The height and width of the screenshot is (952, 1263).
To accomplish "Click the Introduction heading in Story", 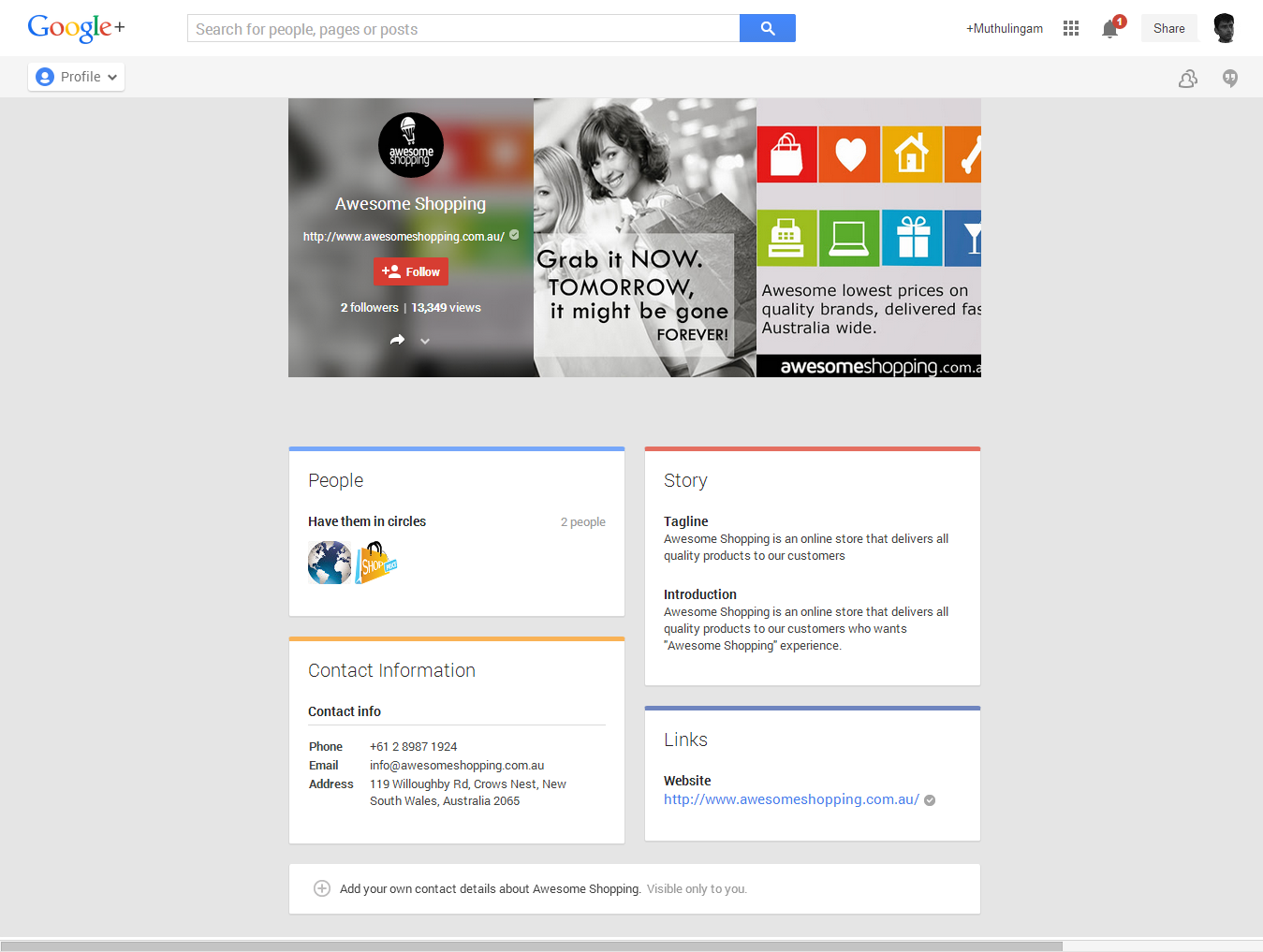I will 700,594.
